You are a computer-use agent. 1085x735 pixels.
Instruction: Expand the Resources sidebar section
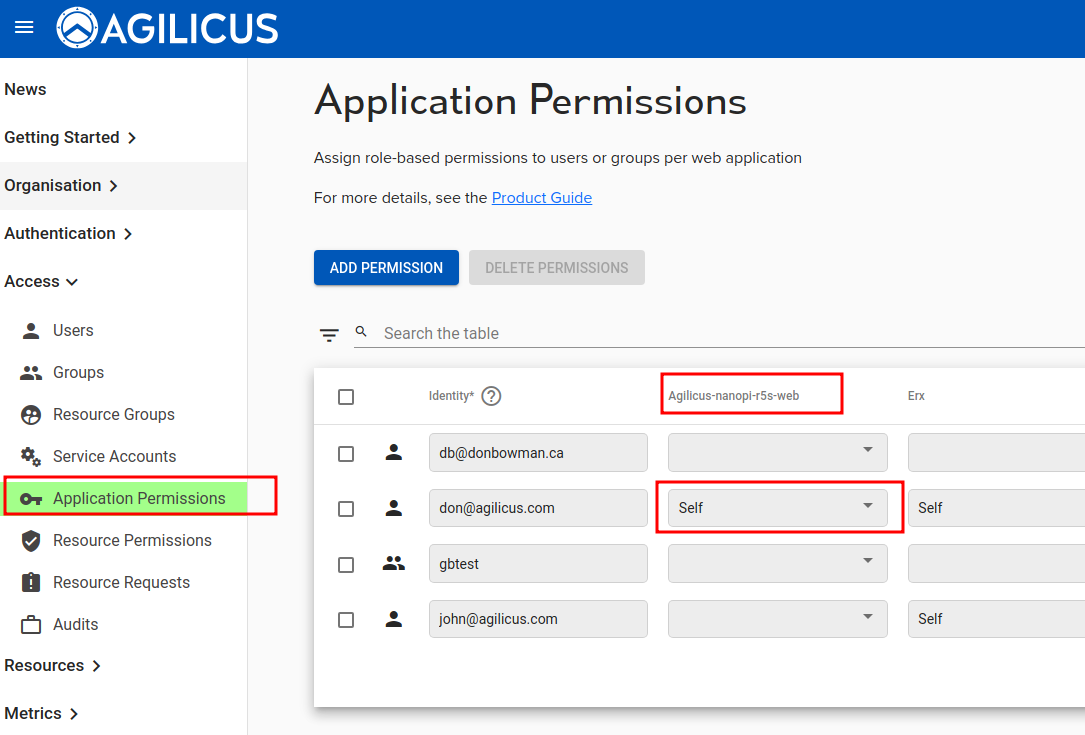tap(52, 665)
